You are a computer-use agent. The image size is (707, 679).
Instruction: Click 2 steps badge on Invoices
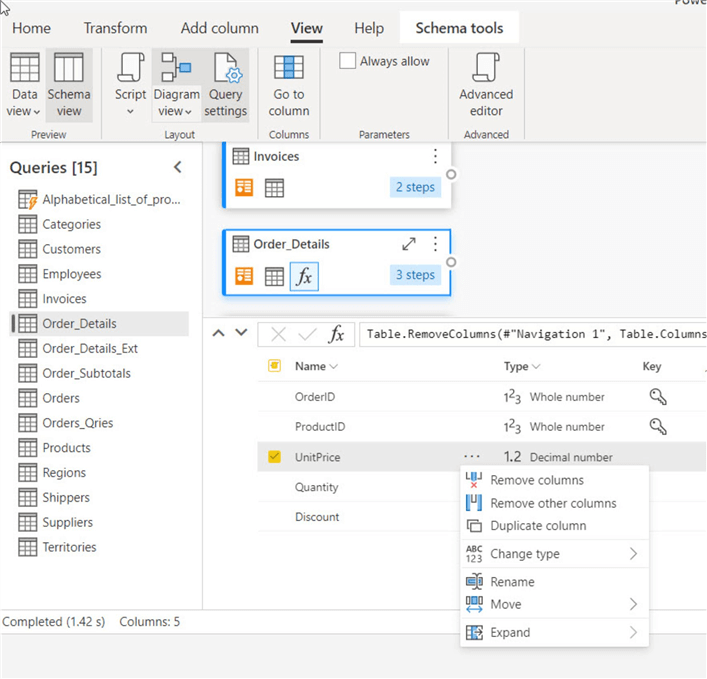[414, 187]
